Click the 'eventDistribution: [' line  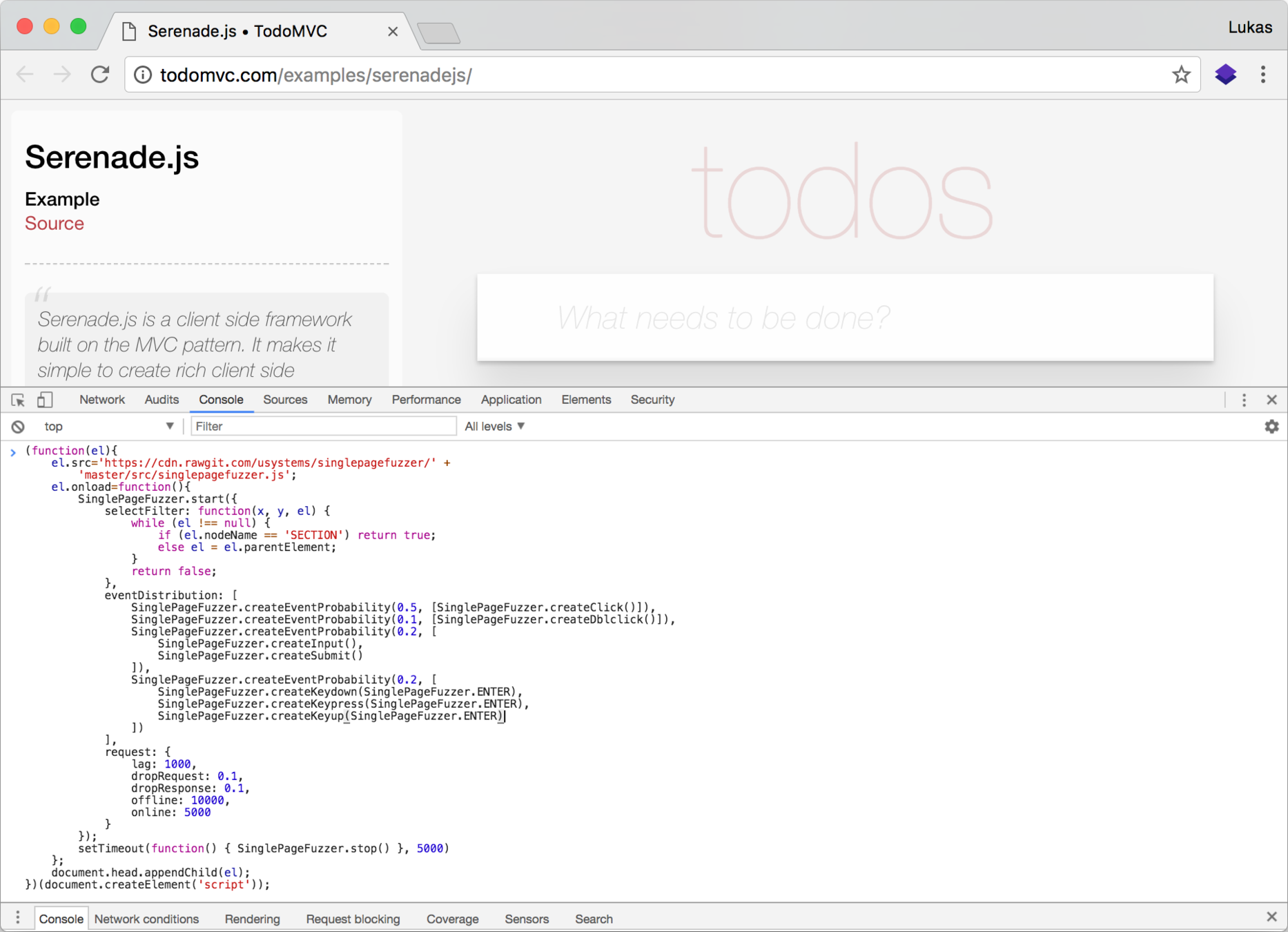[x=171, y=595]
